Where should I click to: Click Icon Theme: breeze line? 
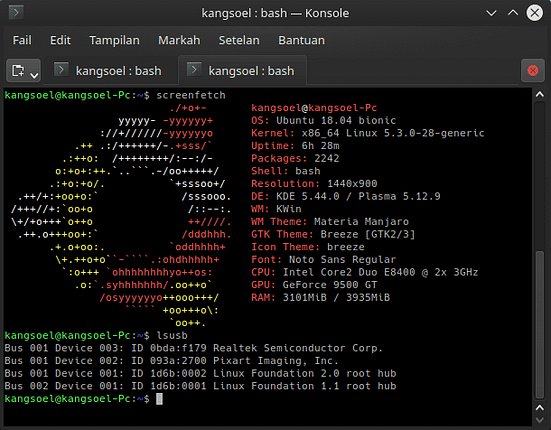click(308, 247)
